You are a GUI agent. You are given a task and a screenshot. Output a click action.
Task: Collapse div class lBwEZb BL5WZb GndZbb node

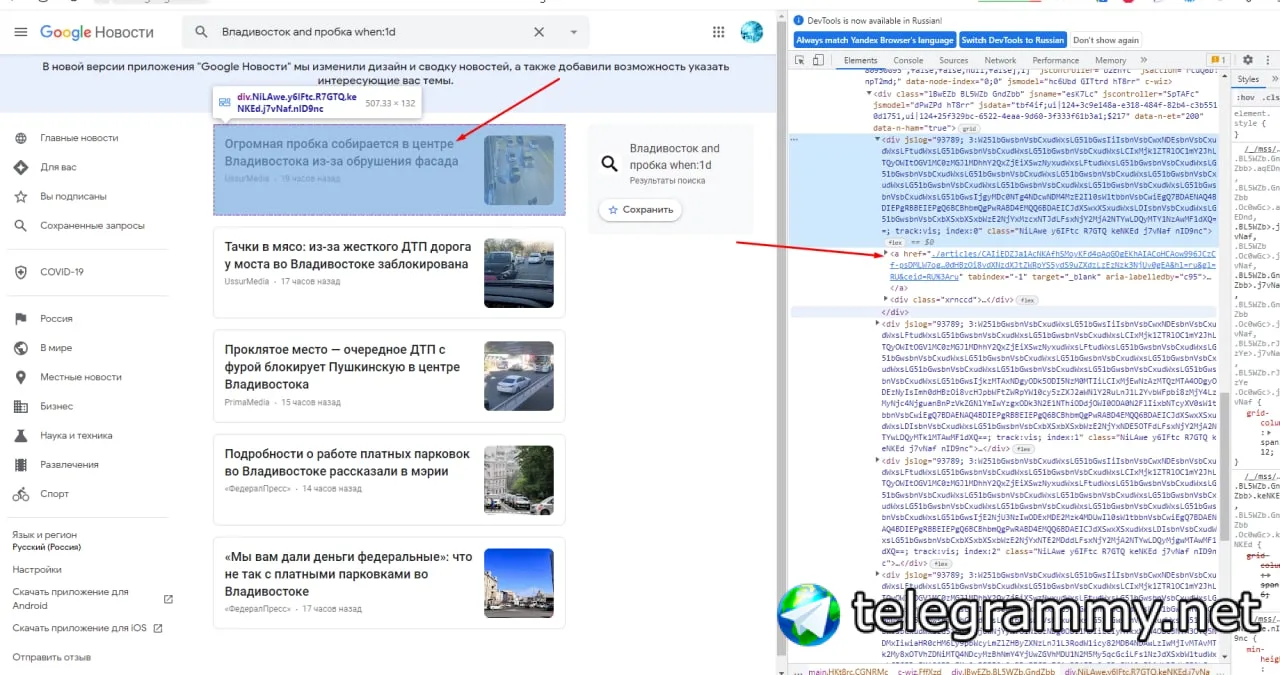869,93
